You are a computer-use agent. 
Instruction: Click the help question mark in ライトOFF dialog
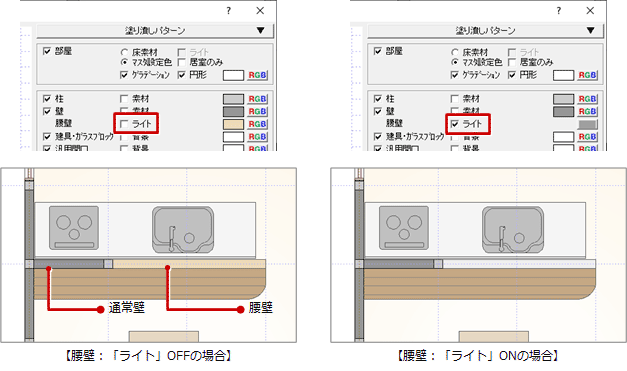(x=228, y=11)
